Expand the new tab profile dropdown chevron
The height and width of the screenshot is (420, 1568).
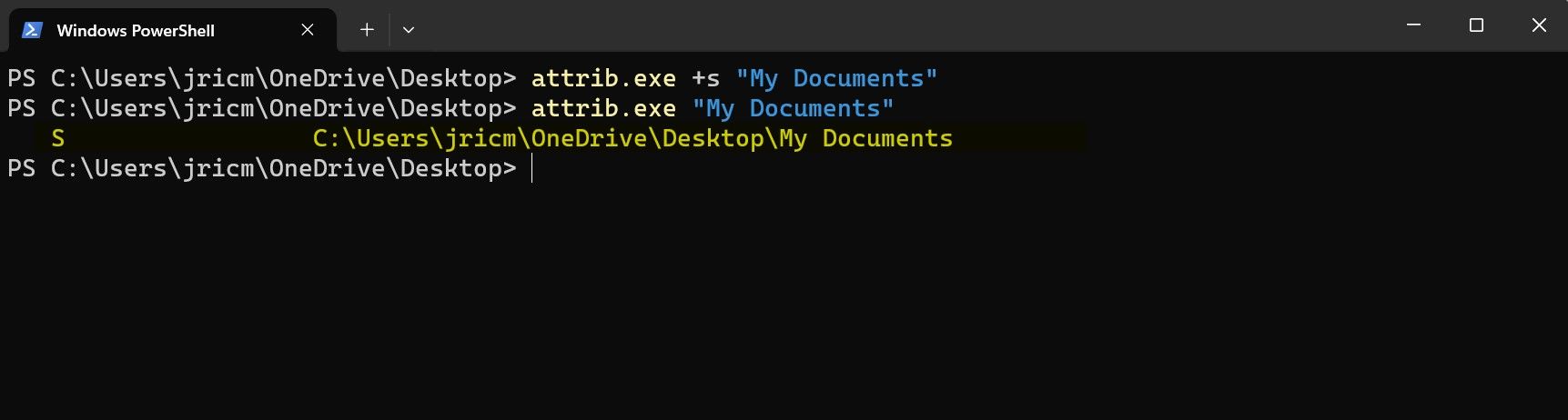tap(409, 30)
